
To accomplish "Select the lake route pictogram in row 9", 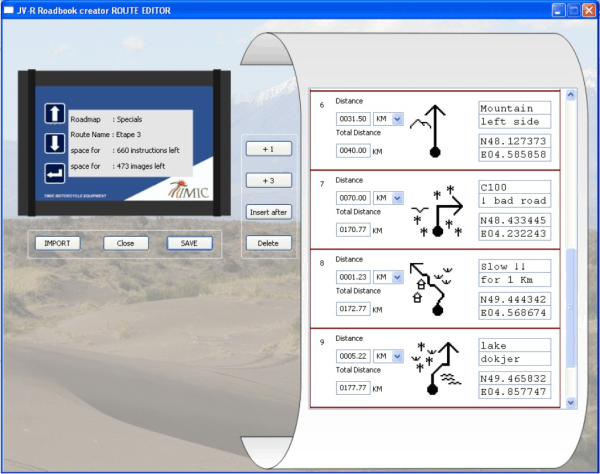I will 435,369.
